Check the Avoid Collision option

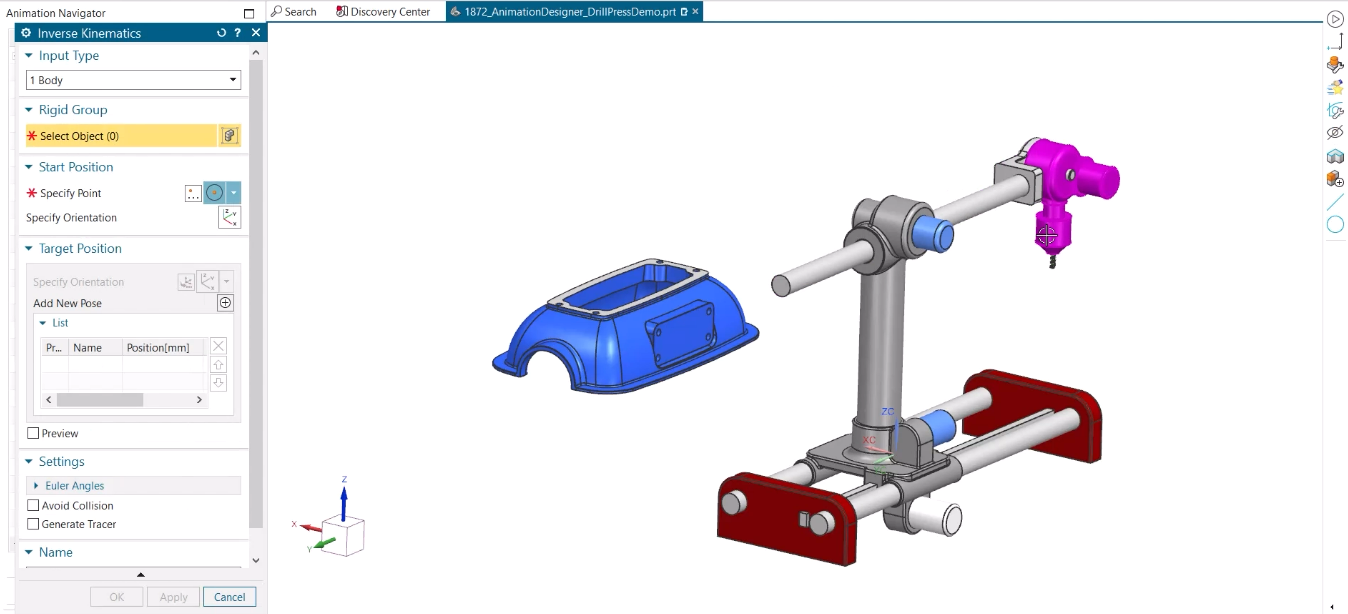click(x=34, y=506)
